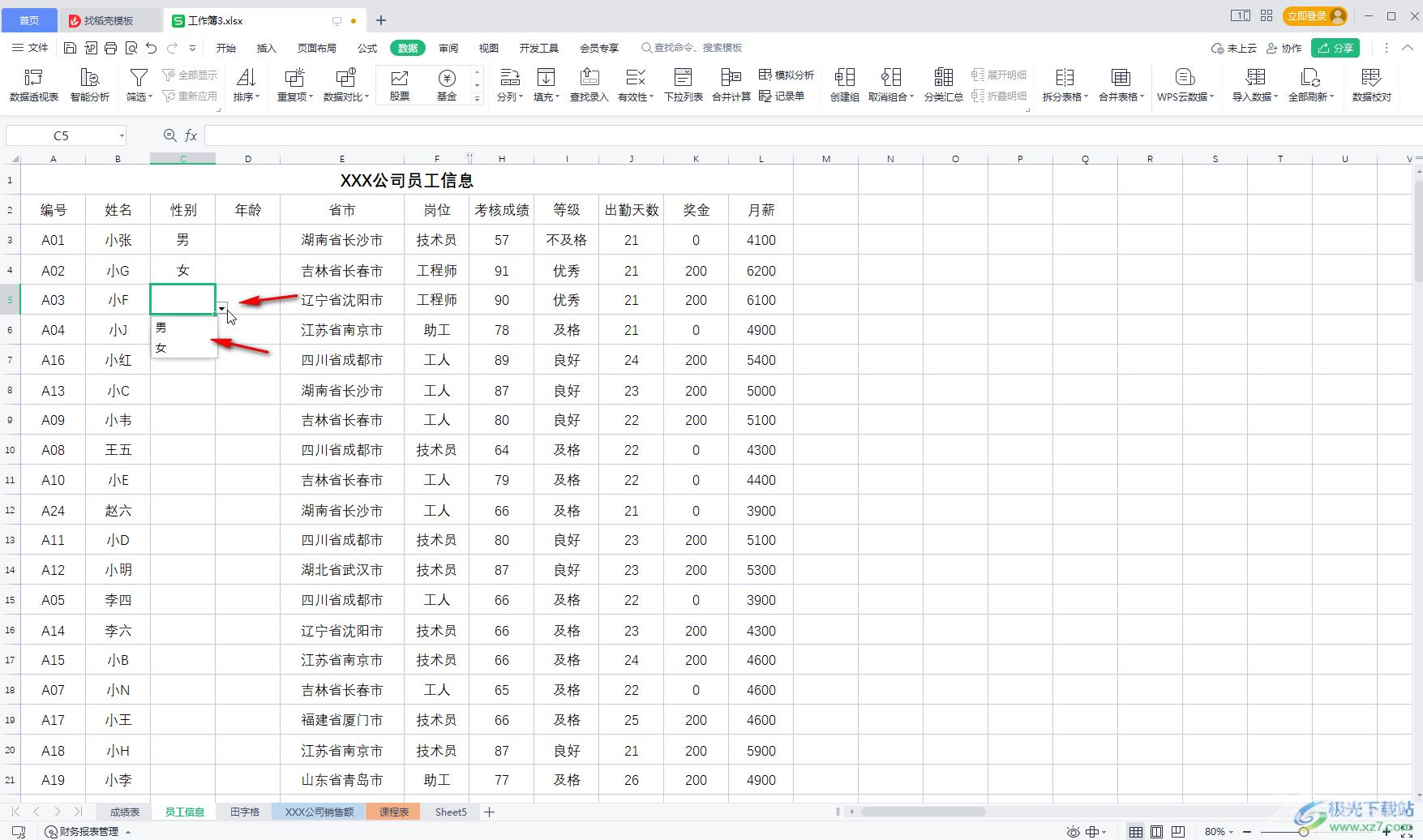Open 财务报表管理 in status bar

pos(88,832)
